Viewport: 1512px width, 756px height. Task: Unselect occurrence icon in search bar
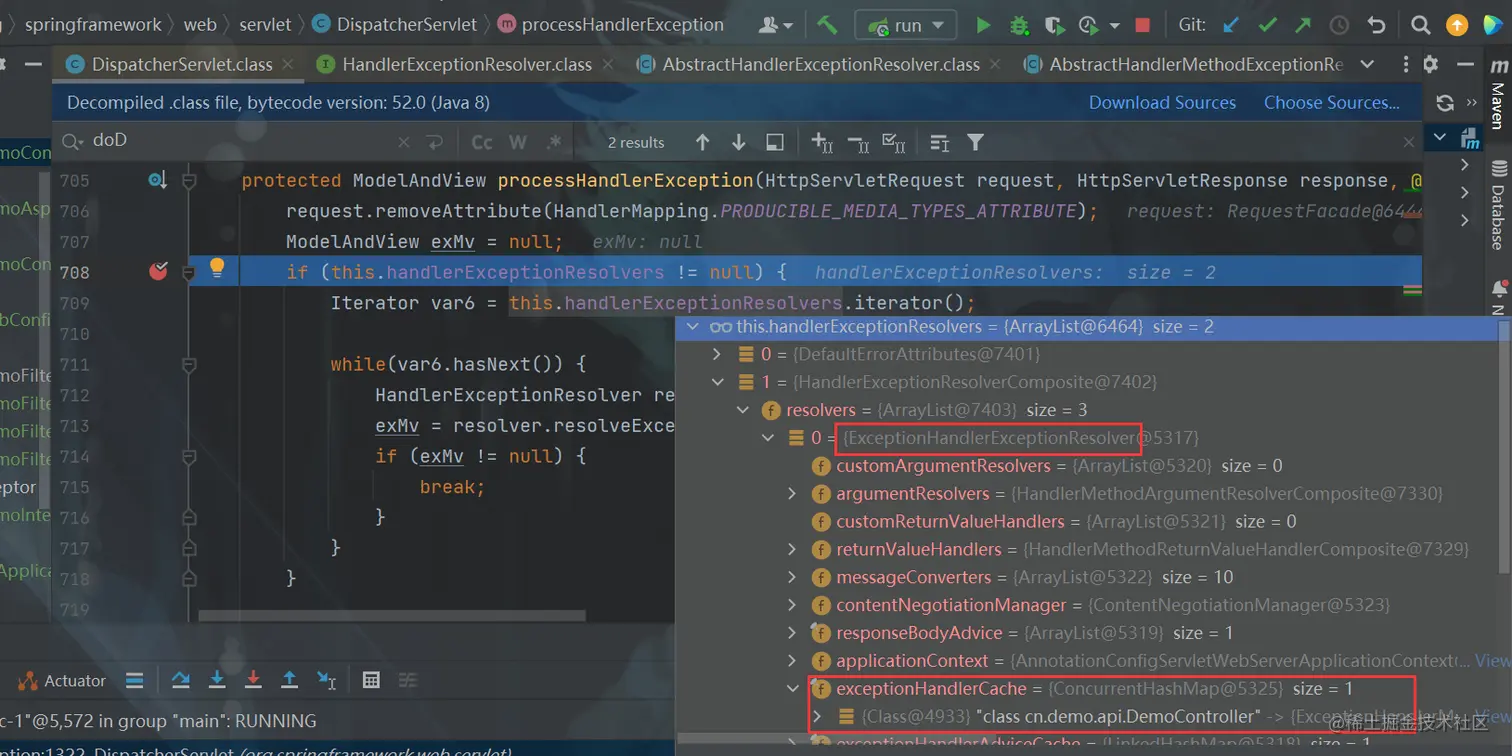coord(858,142)
